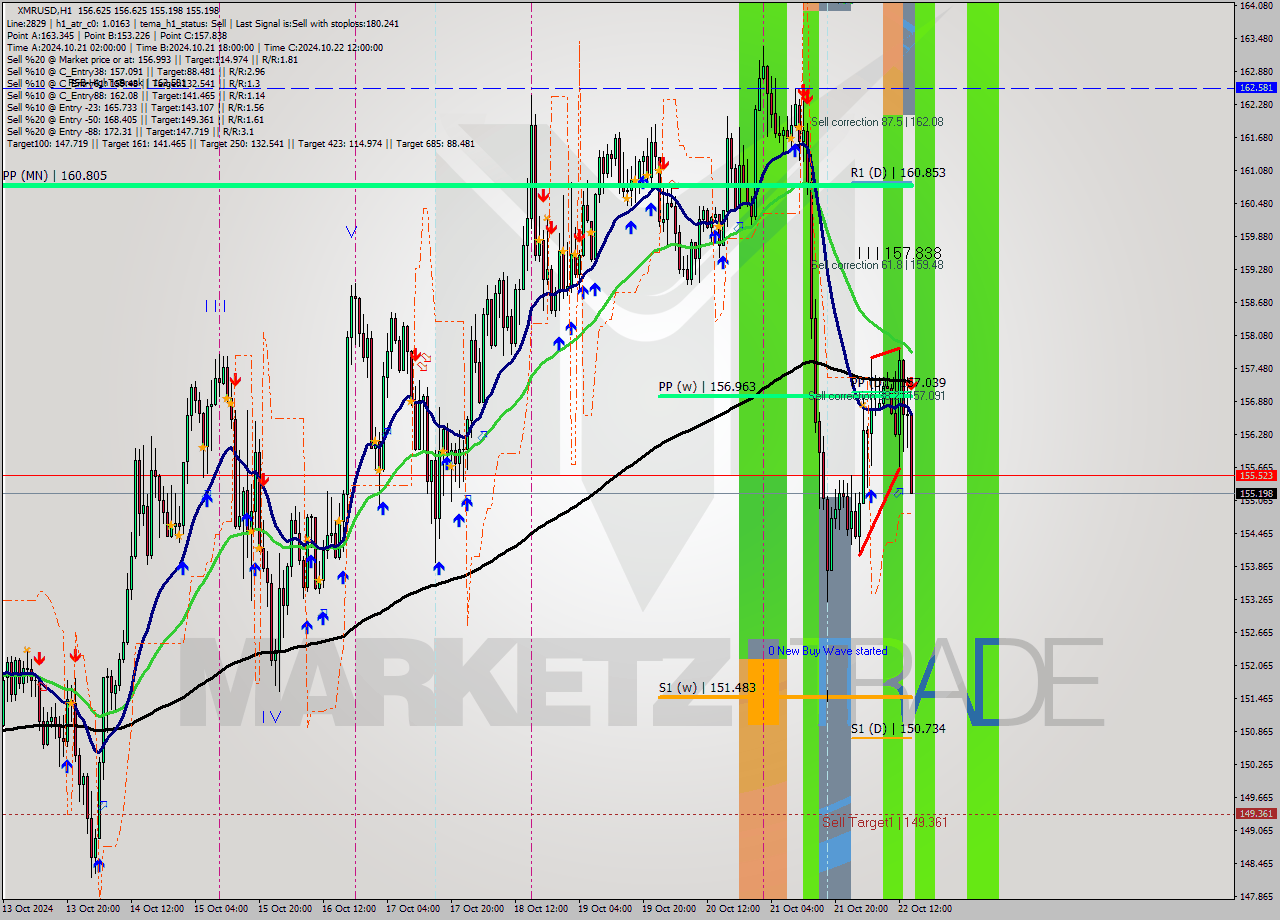Viewport: 1280px width, 920px height.
Task: Select the blue 'I V' wave marker
Action: click(x=271, y=716)
